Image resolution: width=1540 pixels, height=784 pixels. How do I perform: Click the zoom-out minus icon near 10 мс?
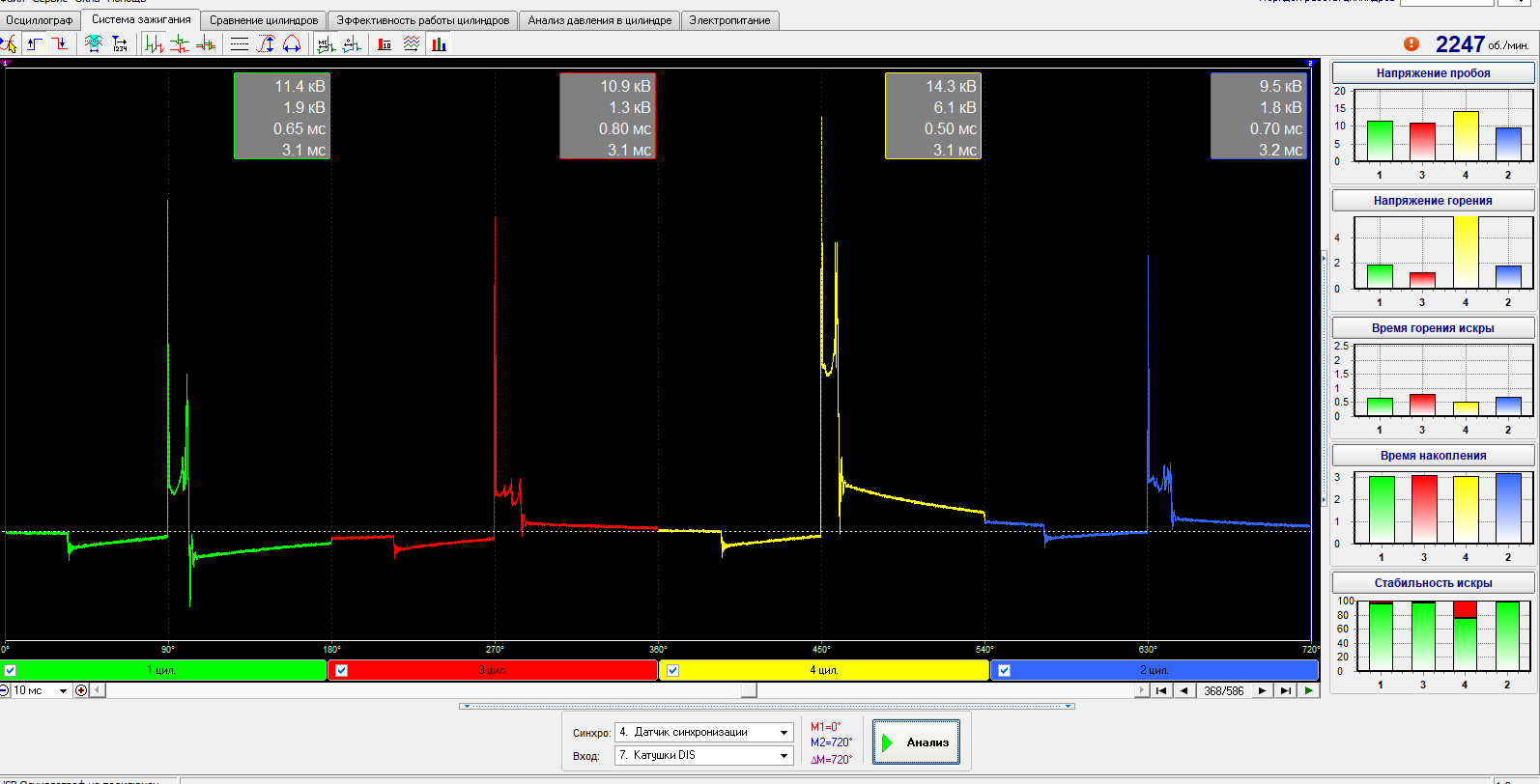click(x=5, y=690)
